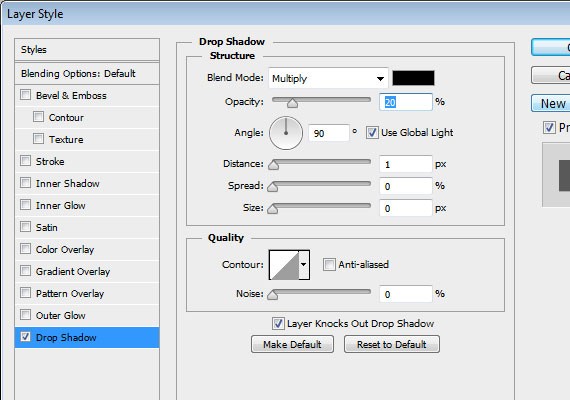Viewport: 570px width, 400px height.
Task: Click Reset to Default button
Action: pos(392,344)
